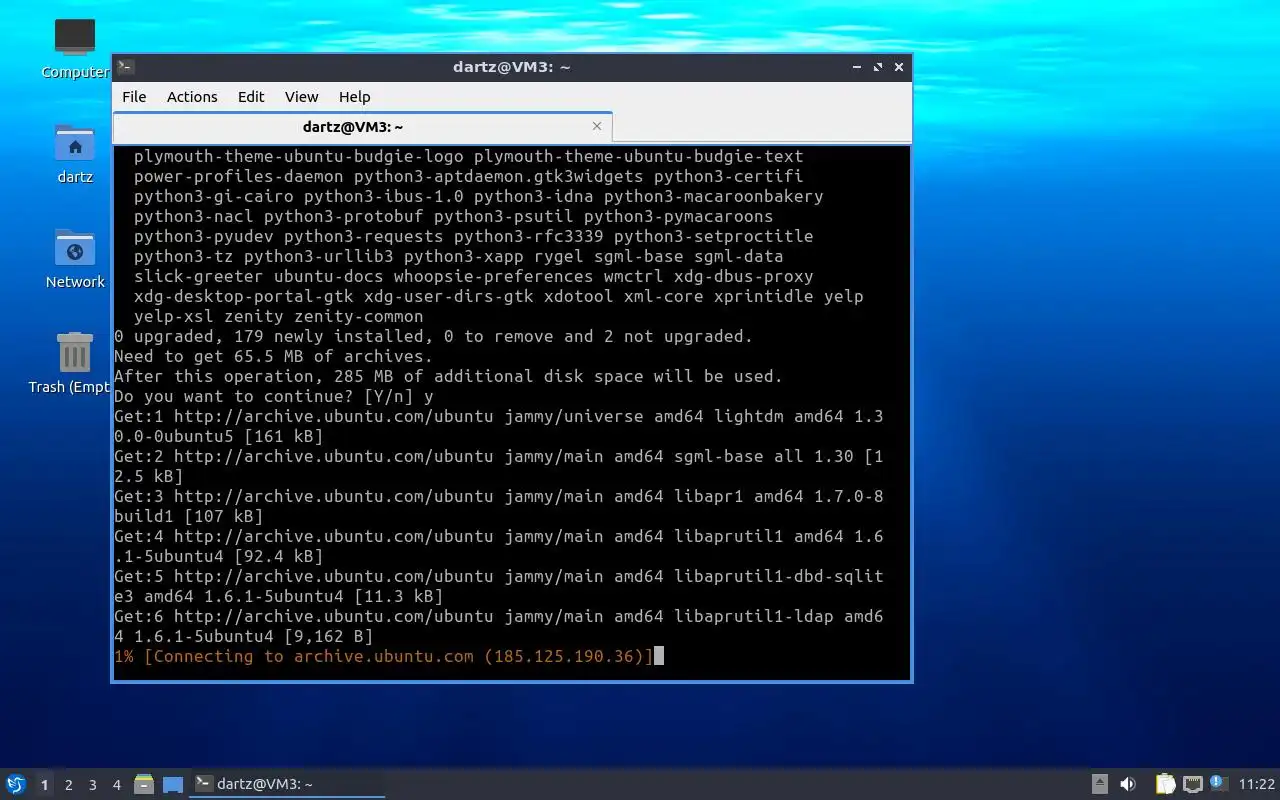Click 'Do you want to continue? [Y/n] y' line

274,396
